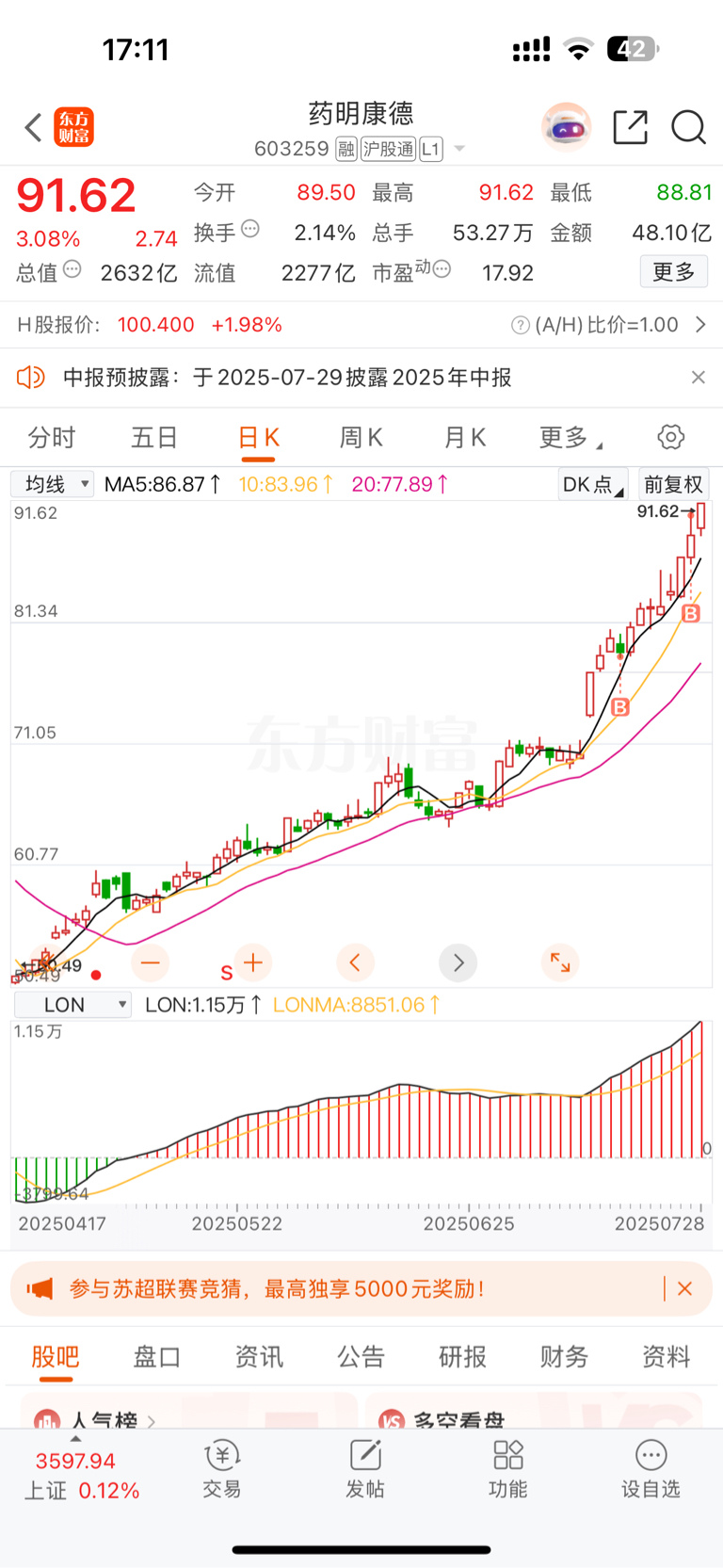The height and width of the screenshot is (1568, 723).
Task: Switch to 资讯 tab
Action: click(x=259, y=1357)
